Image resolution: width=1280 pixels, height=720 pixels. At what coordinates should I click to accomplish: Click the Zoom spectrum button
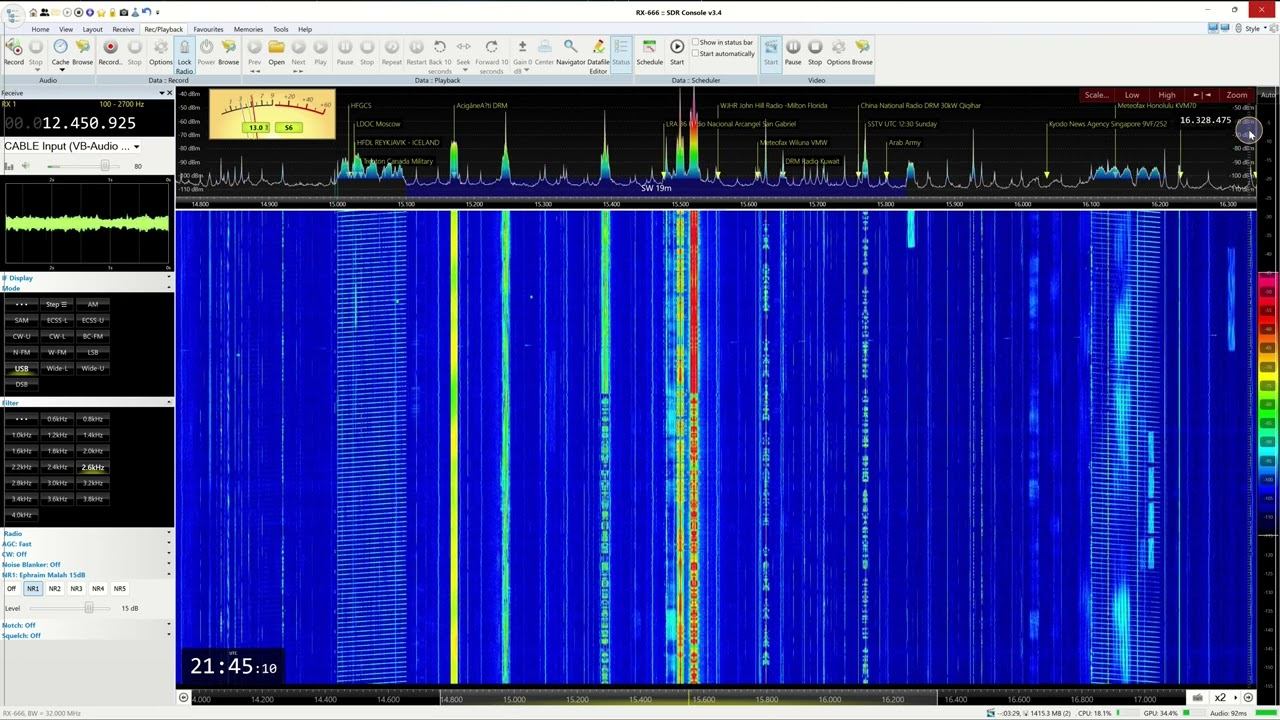coord(1237,95)
